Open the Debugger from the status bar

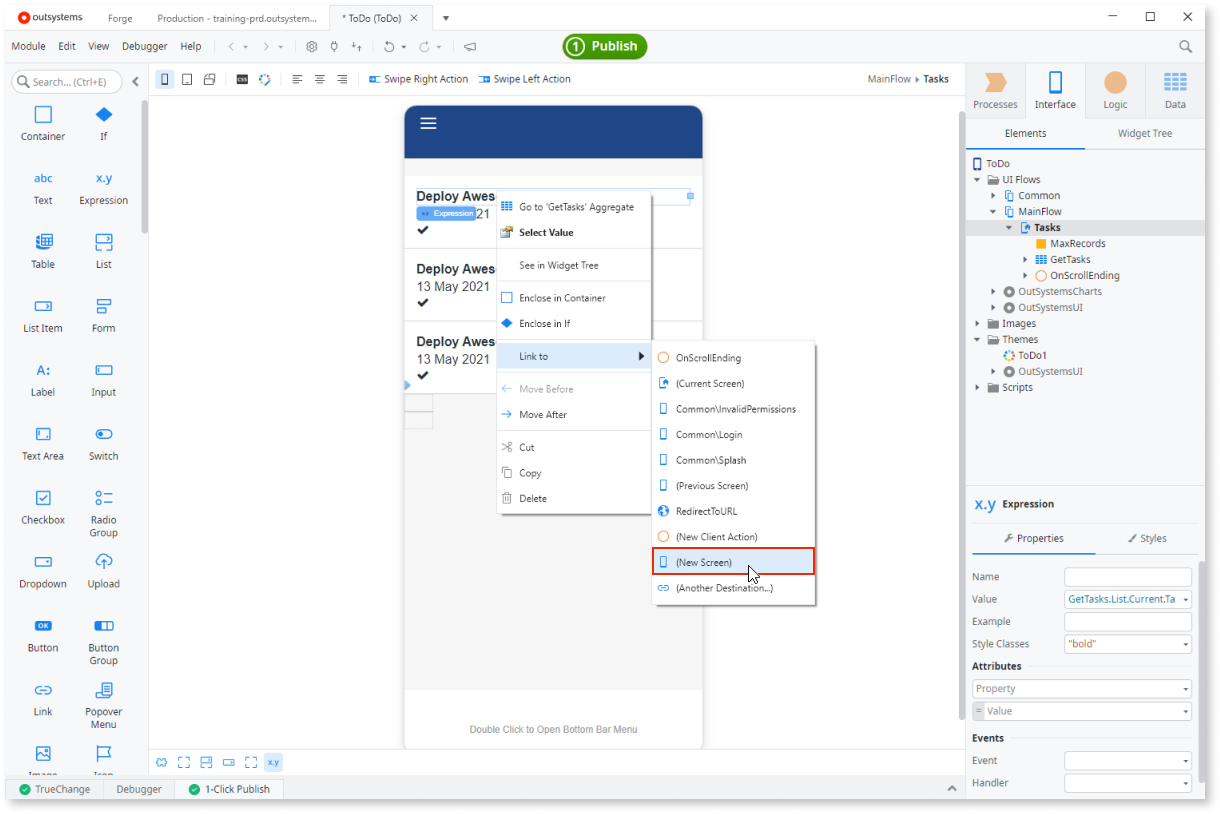click(x=138, y=789)
